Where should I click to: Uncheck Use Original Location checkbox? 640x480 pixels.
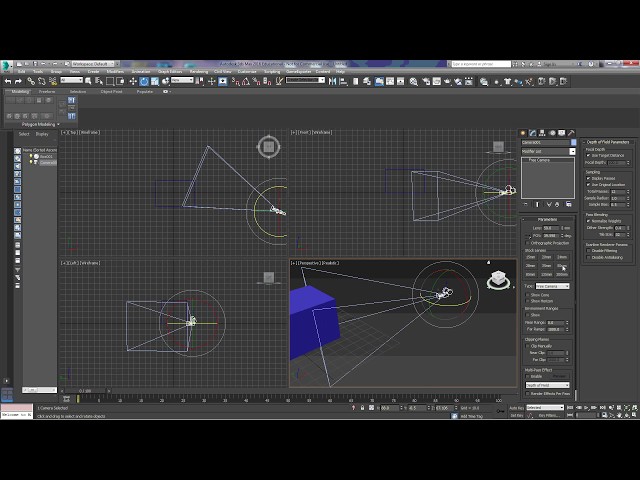[x=588, y=184]
